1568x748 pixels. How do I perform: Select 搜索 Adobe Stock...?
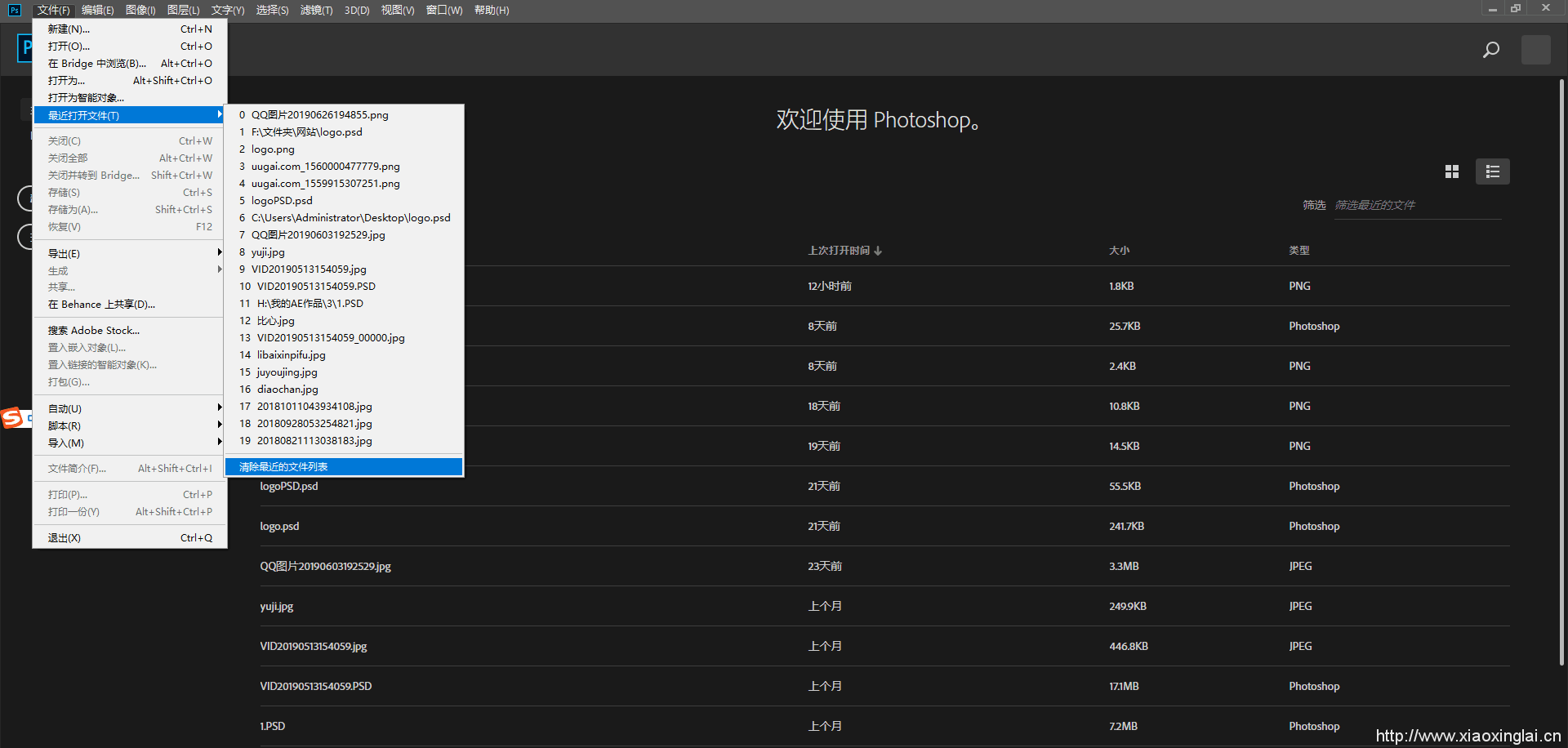tap(130, 331)
